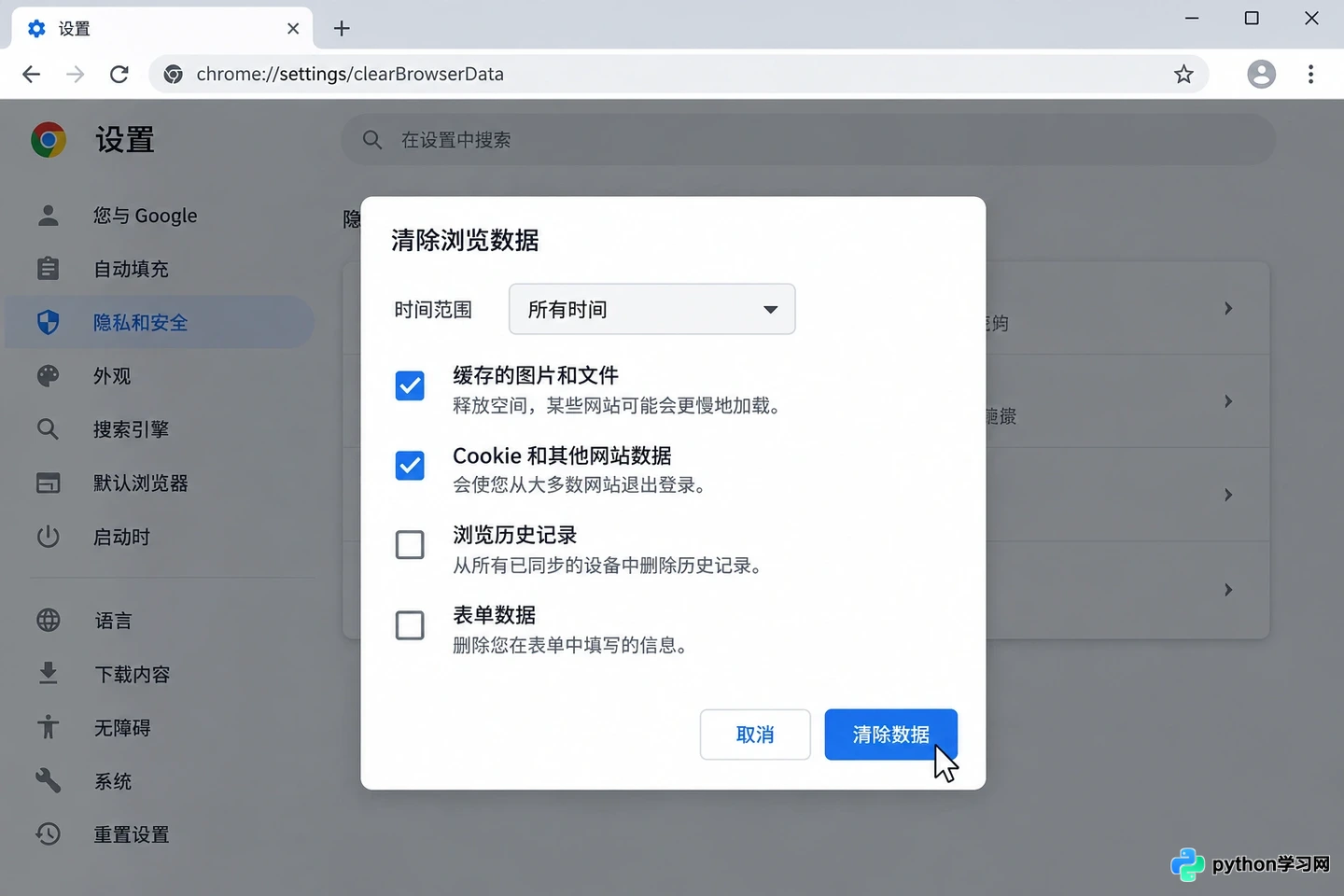Click the accessibility icon for 无障碍
The height and width of the screenshot is (896, 1344).
(x=49, y=727)
